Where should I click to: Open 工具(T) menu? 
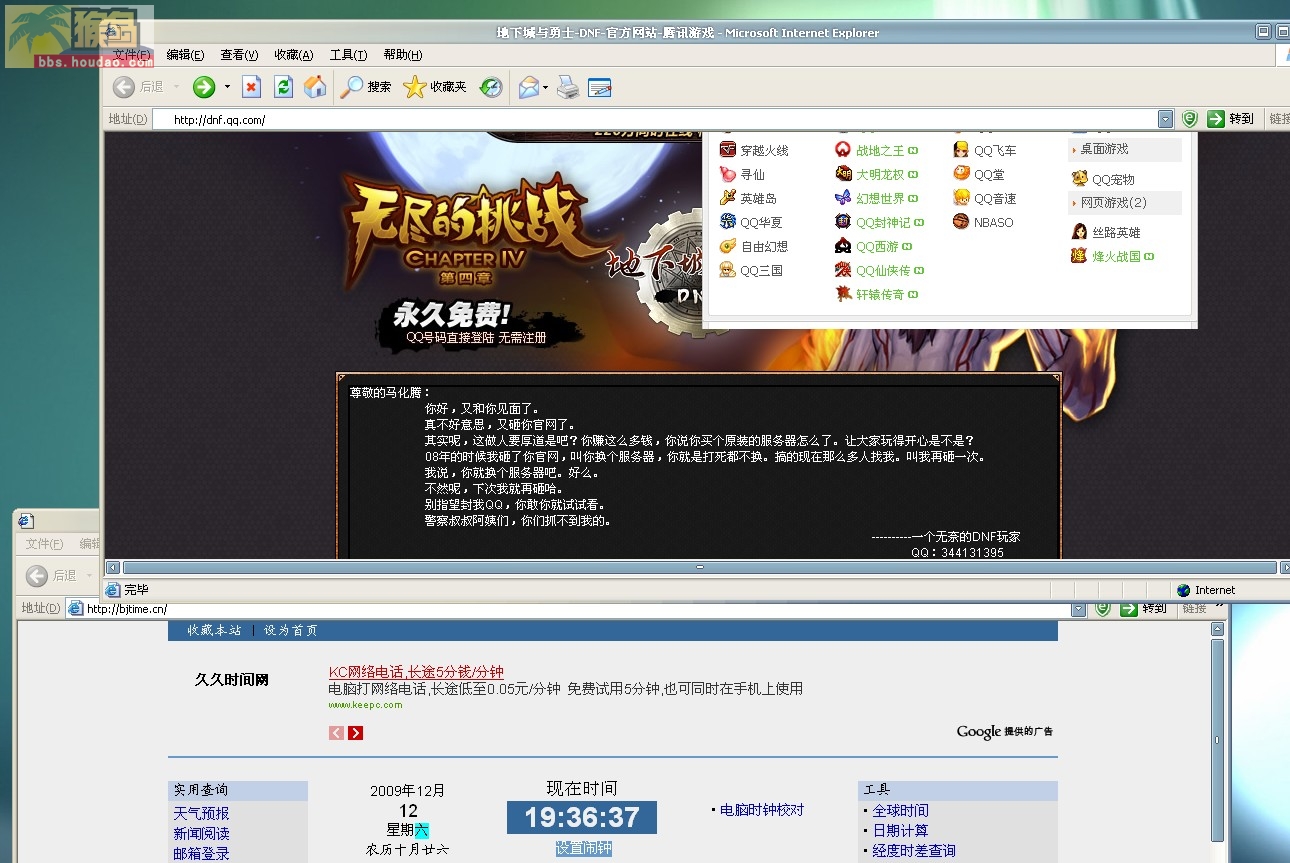tap(348, 55)
